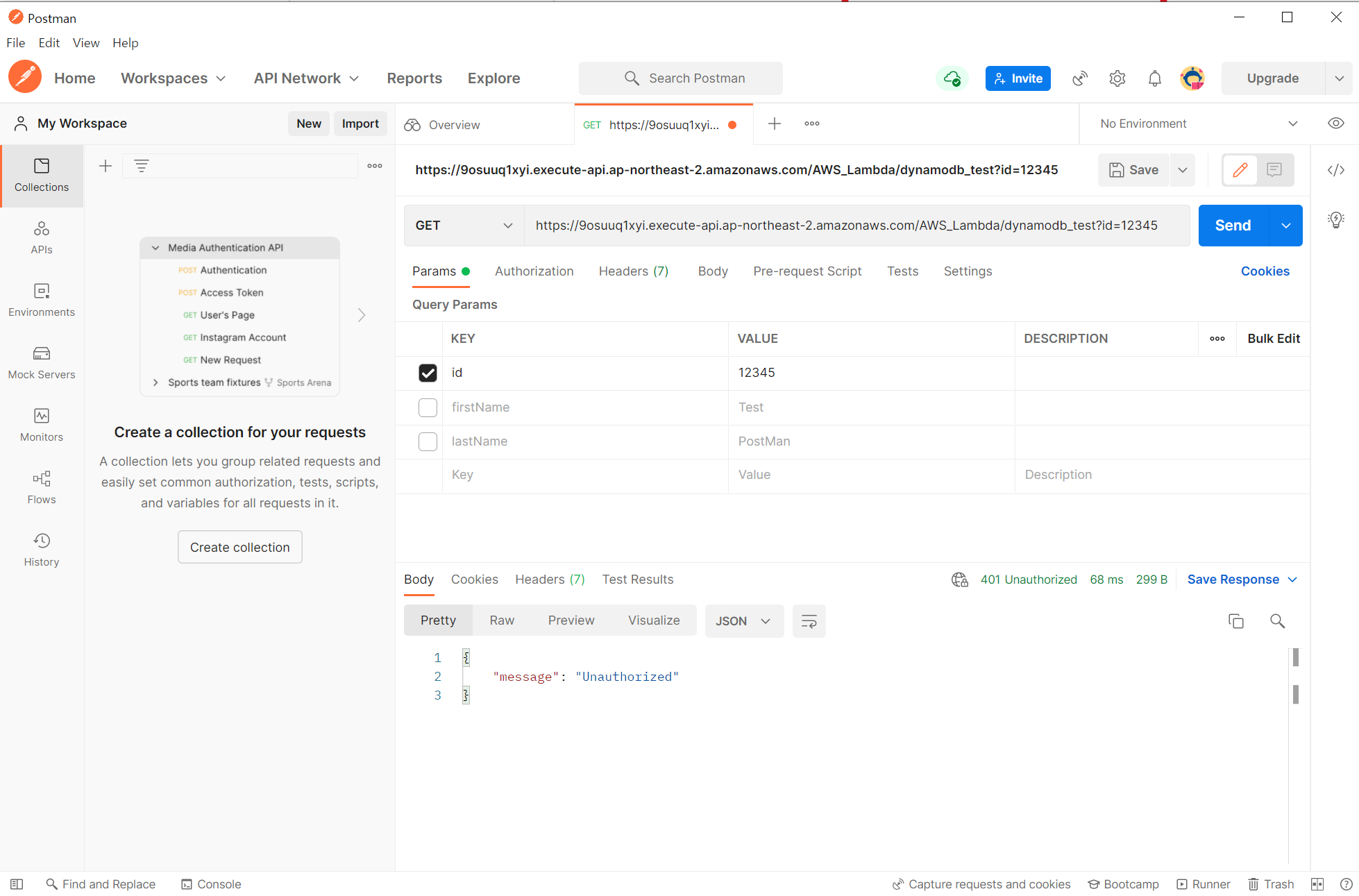Switch to edit mode pencil icon
Image resolution: width=1359 pixels, height=896 pixels.
pyautogui.click(x=1240, y=170)
